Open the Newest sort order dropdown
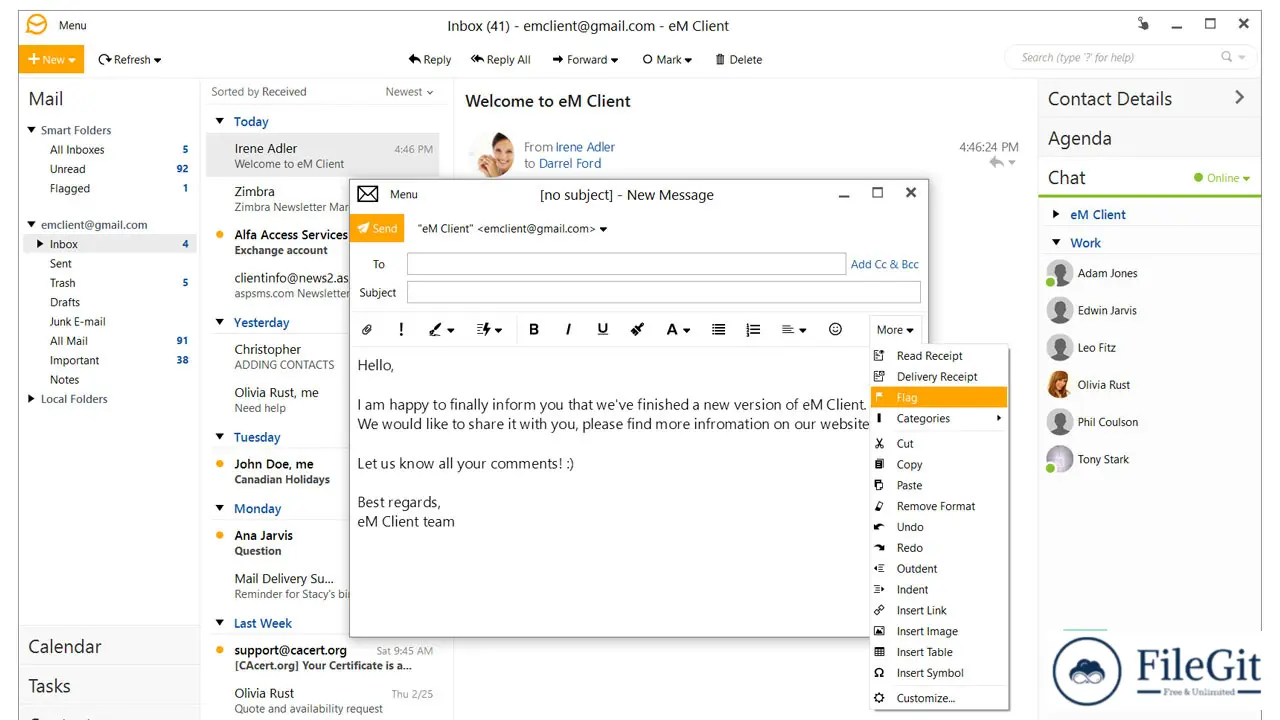 point(409,92)
